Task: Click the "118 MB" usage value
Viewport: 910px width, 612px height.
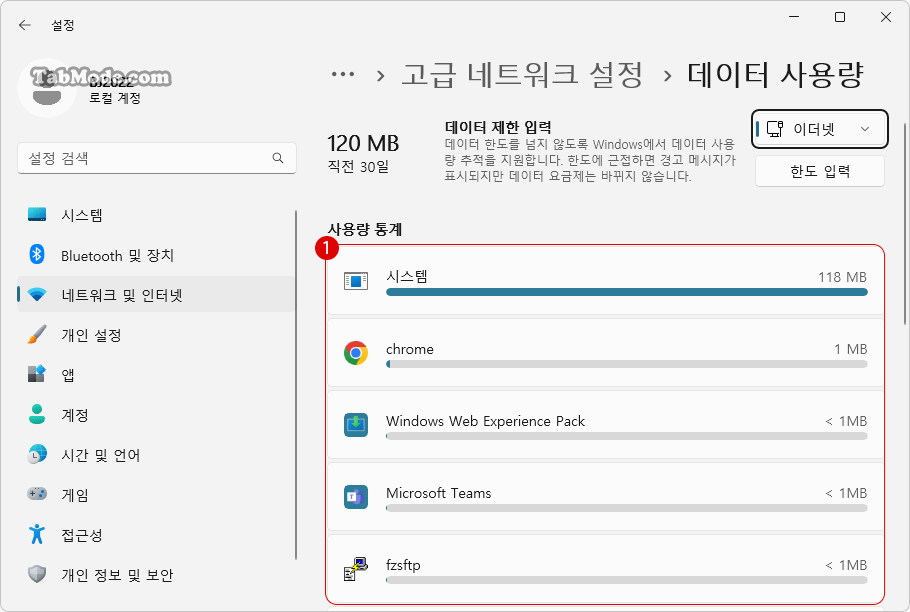Action: pyautogui.click(x=842, y=277)
